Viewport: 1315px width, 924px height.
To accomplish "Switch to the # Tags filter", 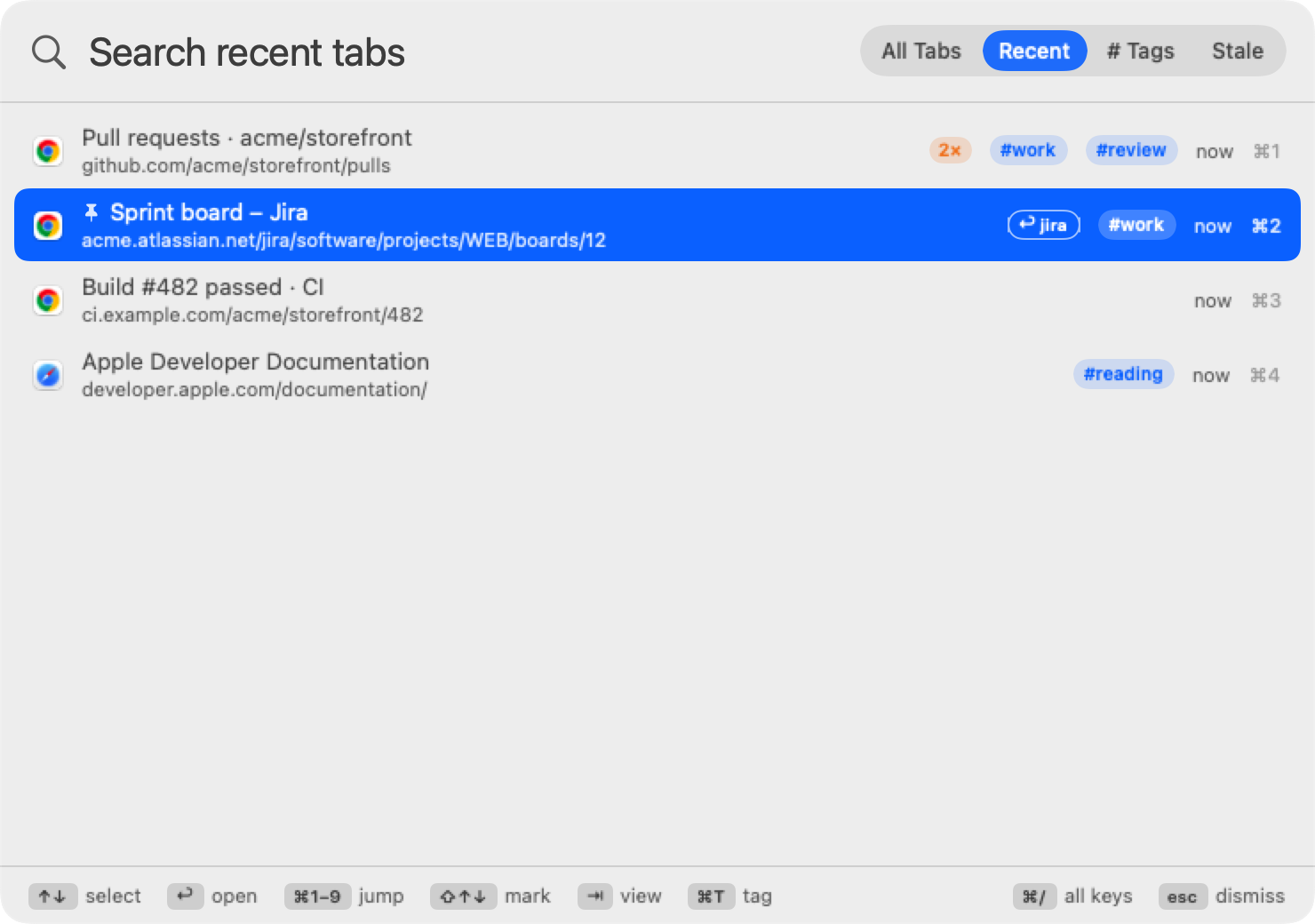I will coord(1140,51).
